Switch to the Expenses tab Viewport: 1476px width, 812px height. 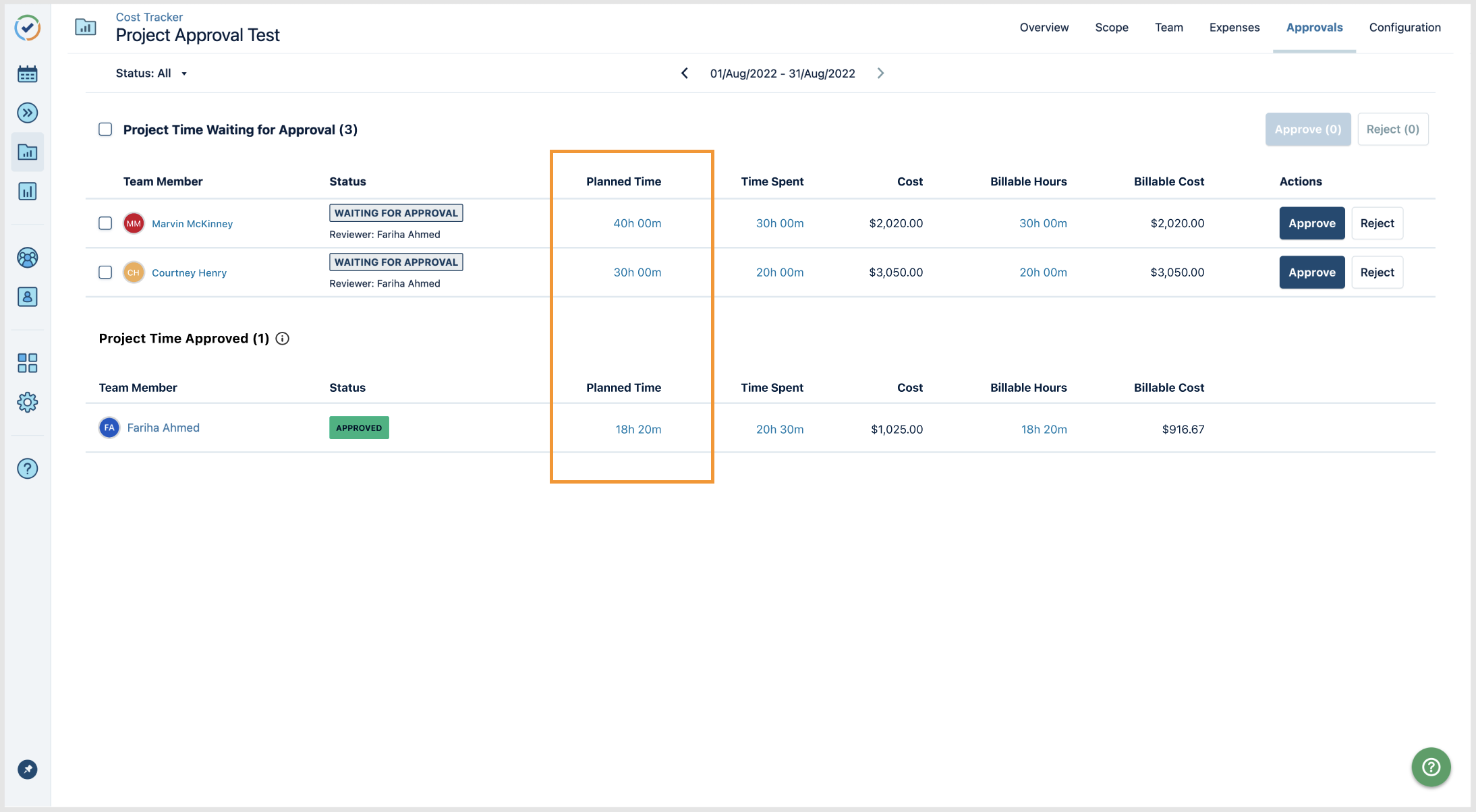[x=1234, y=28]
